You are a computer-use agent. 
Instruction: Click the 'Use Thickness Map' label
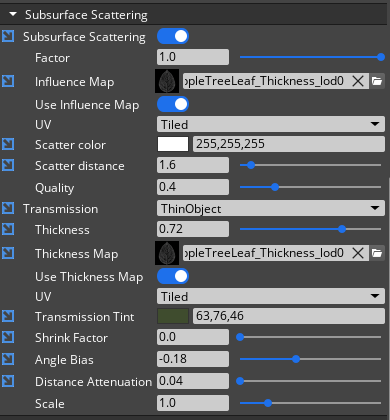89,277
